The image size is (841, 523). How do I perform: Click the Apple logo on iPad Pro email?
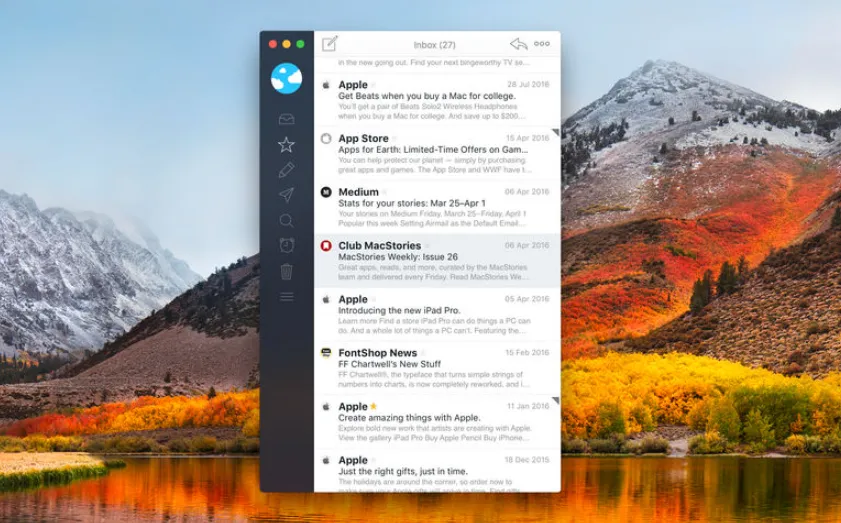326,299
